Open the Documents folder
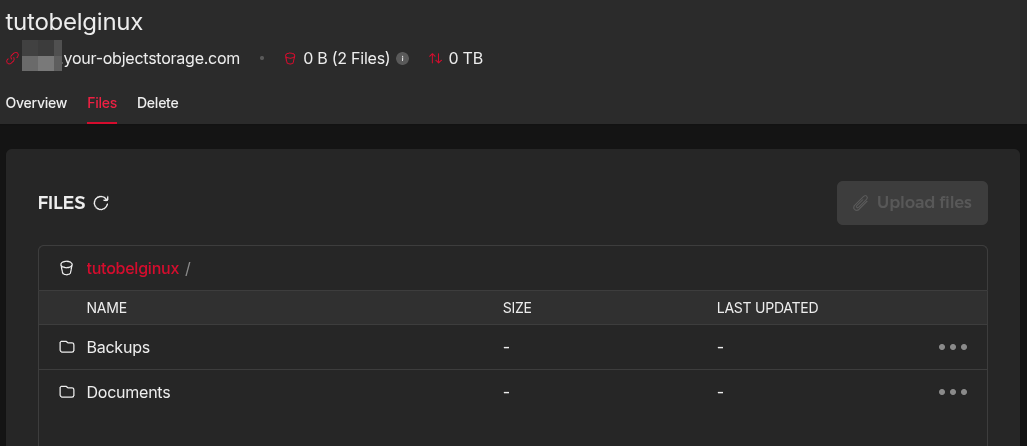The width and height of the screenshot is (1027, 446). click(x=128, y=392)
